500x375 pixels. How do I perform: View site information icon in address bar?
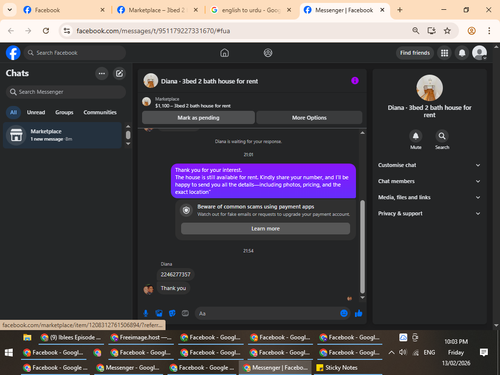tap(67, 31)
